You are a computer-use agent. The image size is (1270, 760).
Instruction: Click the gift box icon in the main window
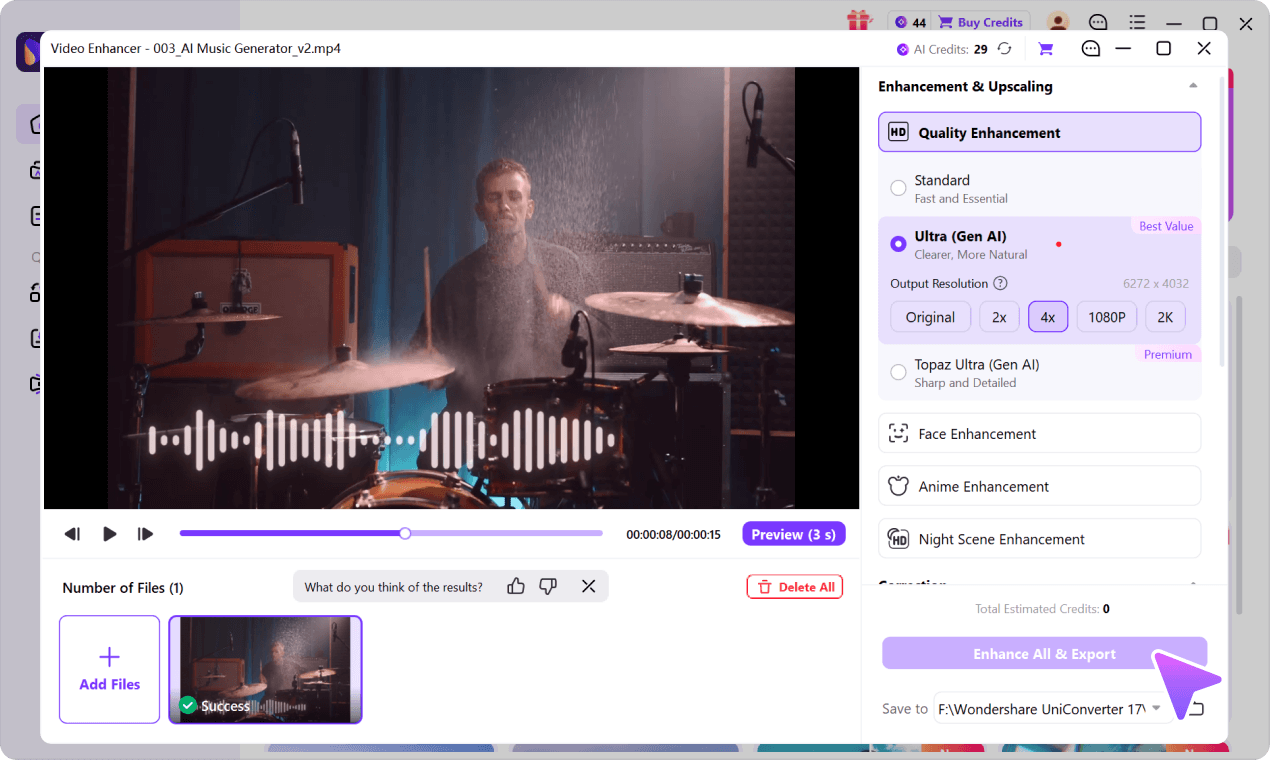pos(858,21)
